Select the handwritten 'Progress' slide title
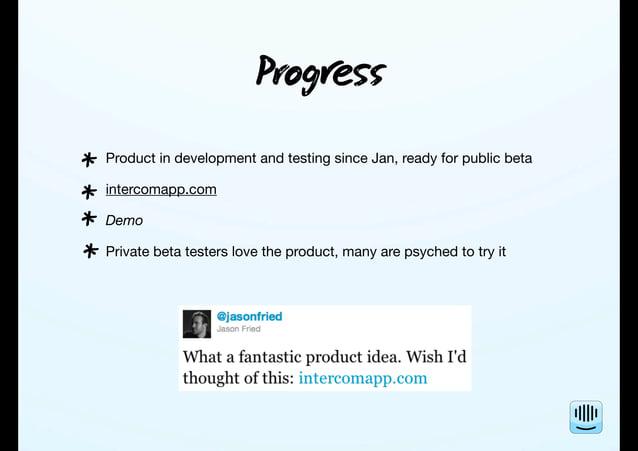This screenshot has height=451, width=638. 321,74
